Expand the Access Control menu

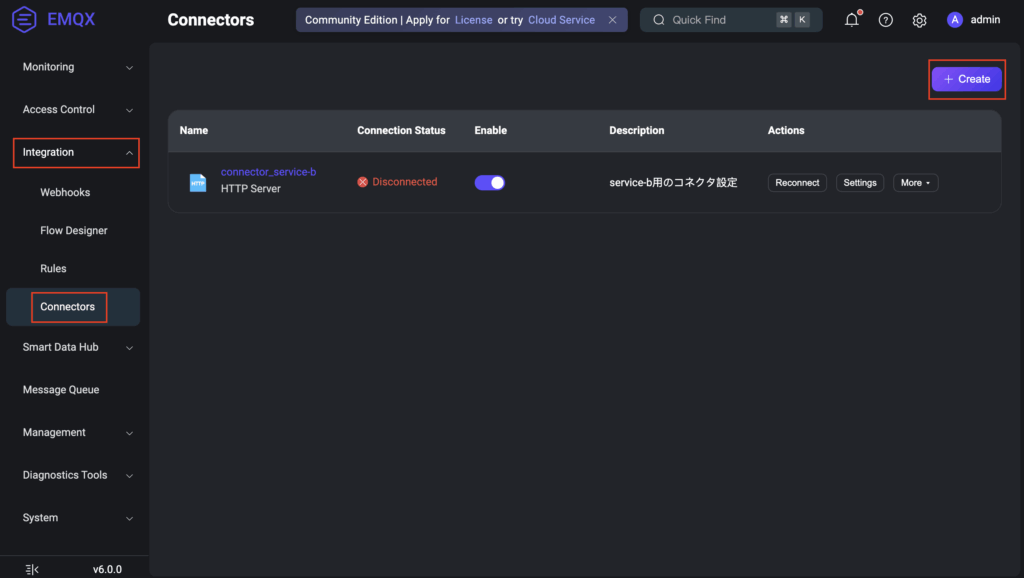point(75,110)
